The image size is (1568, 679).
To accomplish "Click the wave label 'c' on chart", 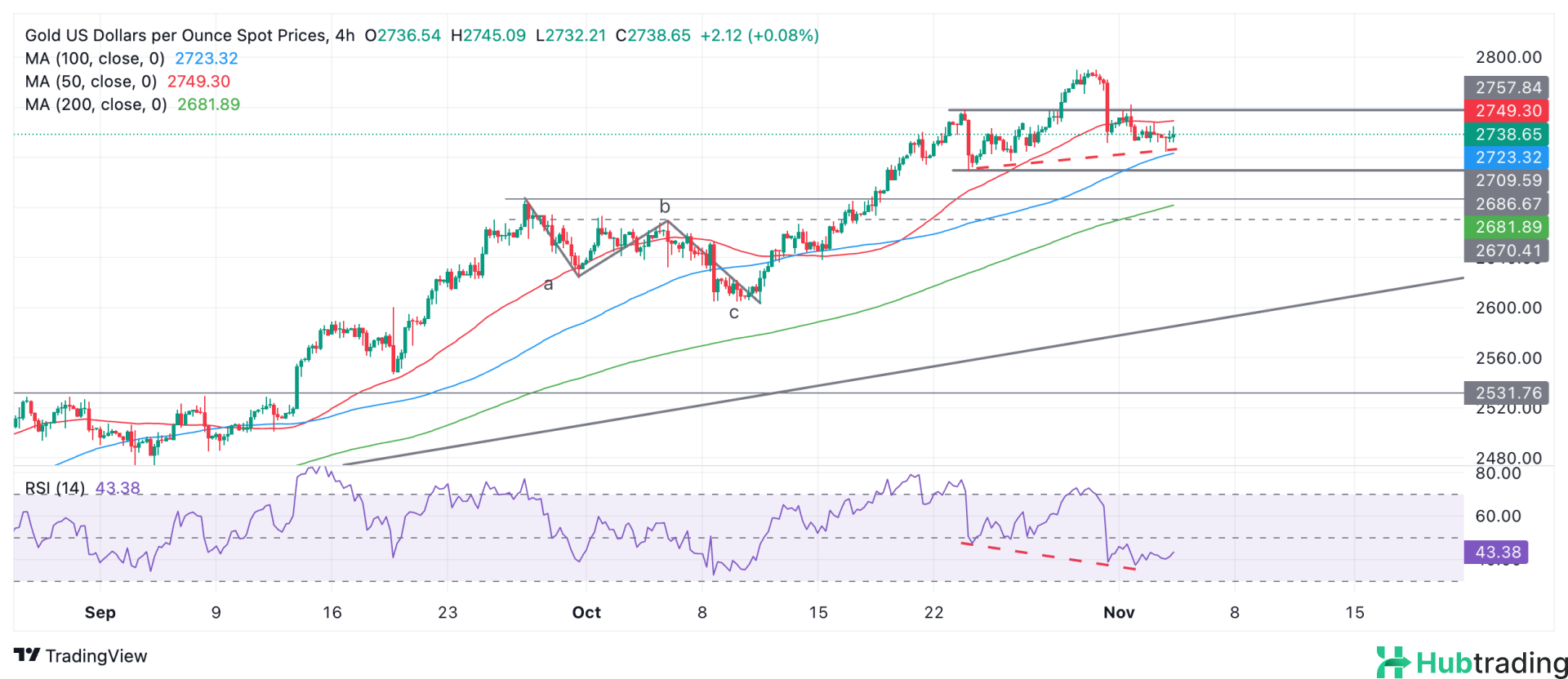I will coord(733,313).
